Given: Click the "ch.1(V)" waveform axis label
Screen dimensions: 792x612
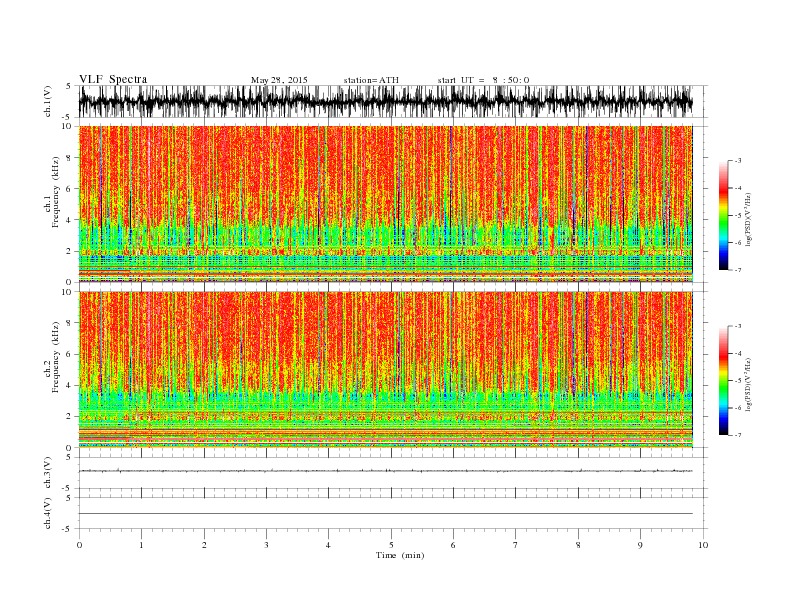Looking at the screenshot, I should [48, 101].
